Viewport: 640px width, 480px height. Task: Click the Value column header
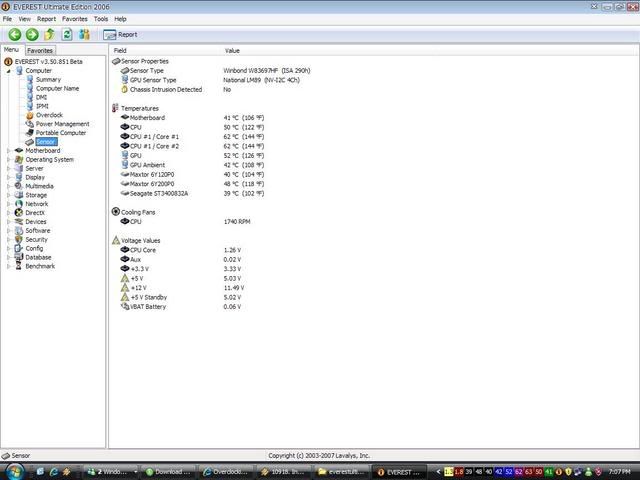tap(232, 50)
